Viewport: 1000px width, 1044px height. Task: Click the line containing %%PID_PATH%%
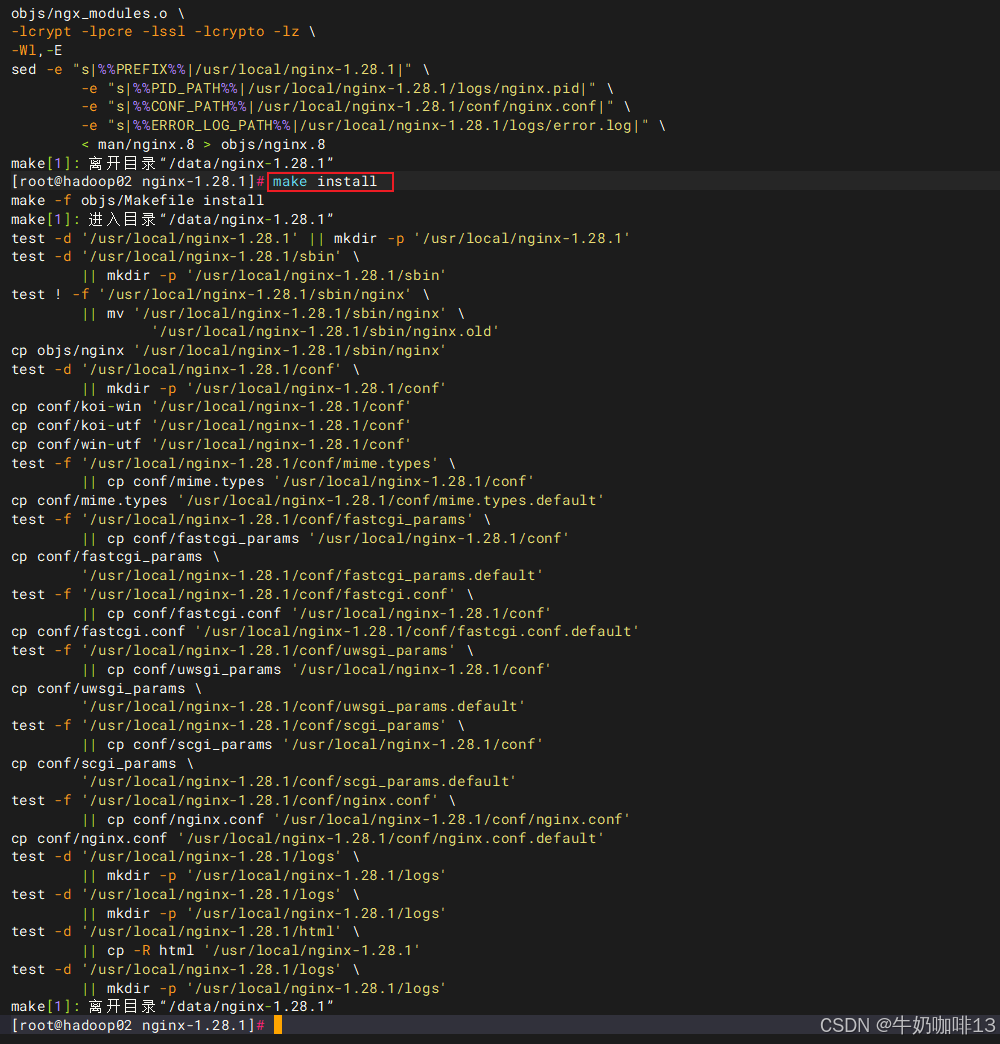click(x=348, y=89)
